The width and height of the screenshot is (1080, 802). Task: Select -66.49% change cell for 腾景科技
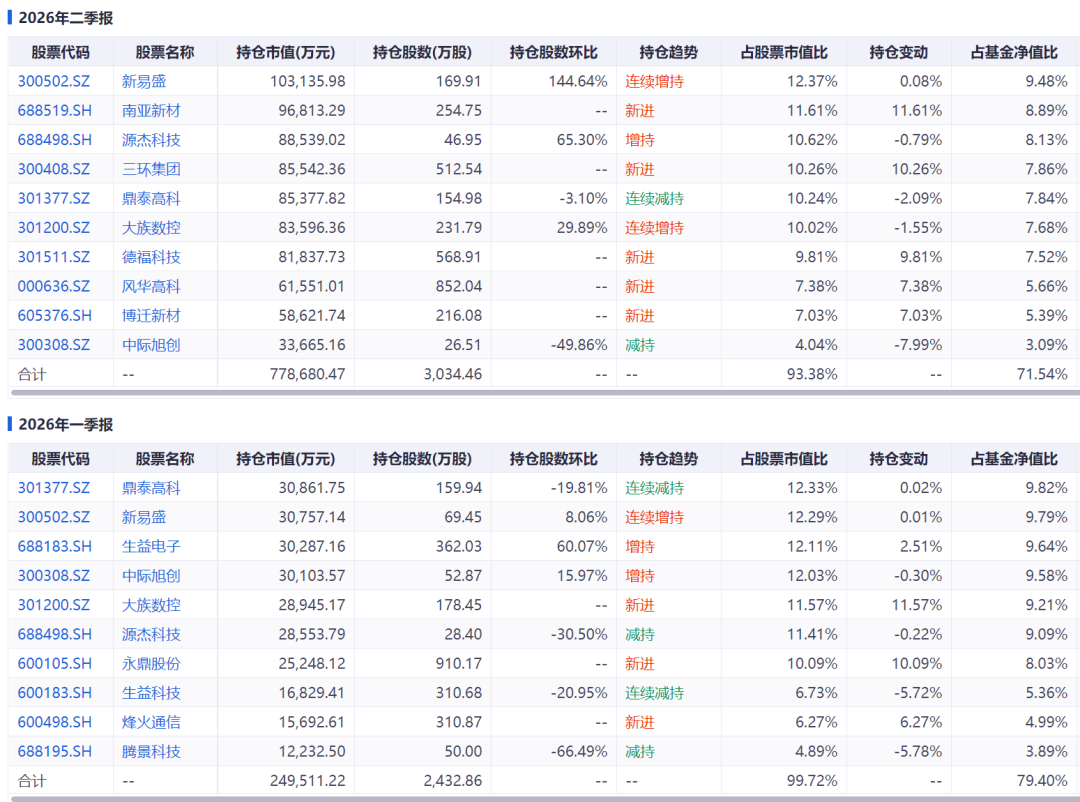[x=579, y=751]
